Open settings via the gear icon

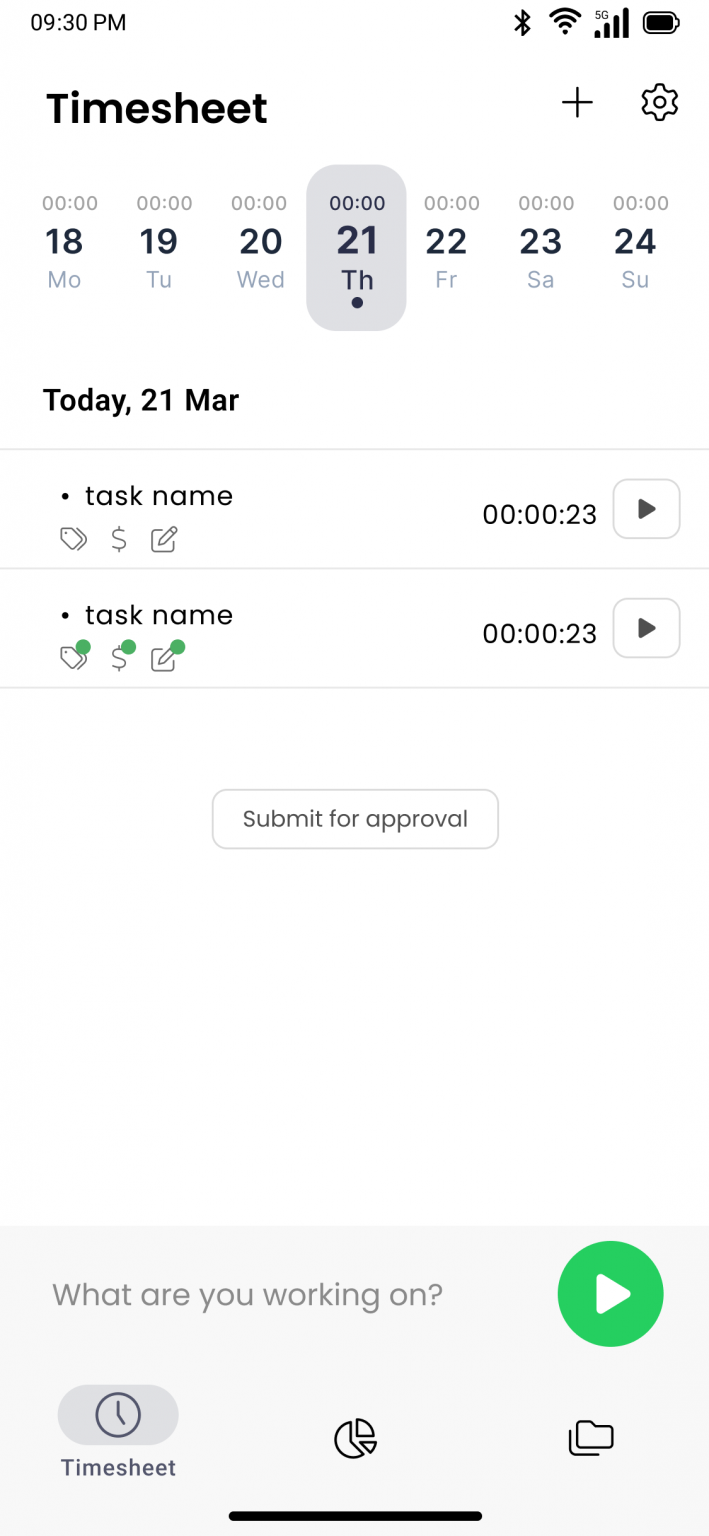coord(659,103)
